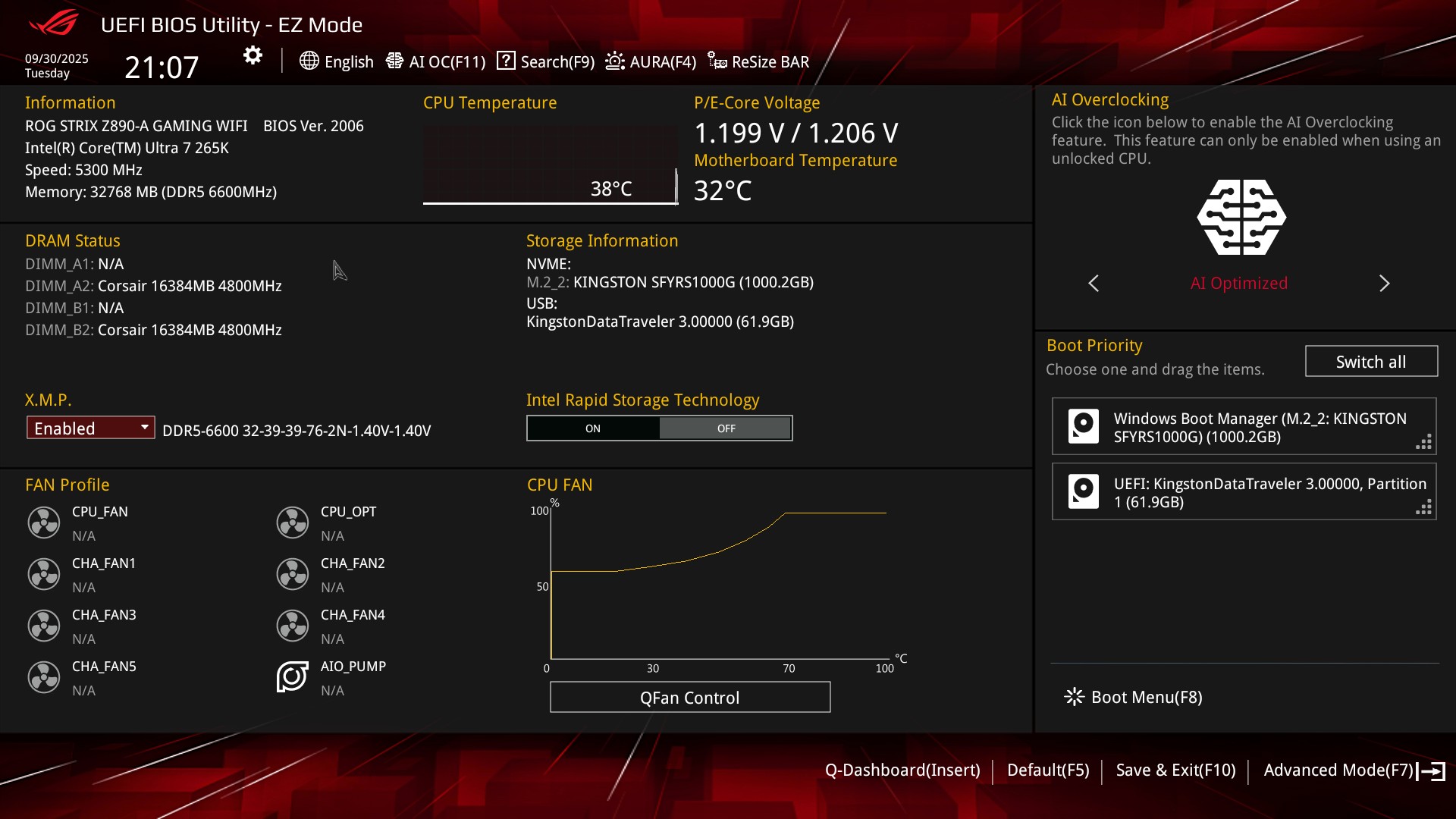The height and width of the screenshot is (819, 1456).
Task: Click the CHA_FAN2 fan icon
Action: (292, 574)
